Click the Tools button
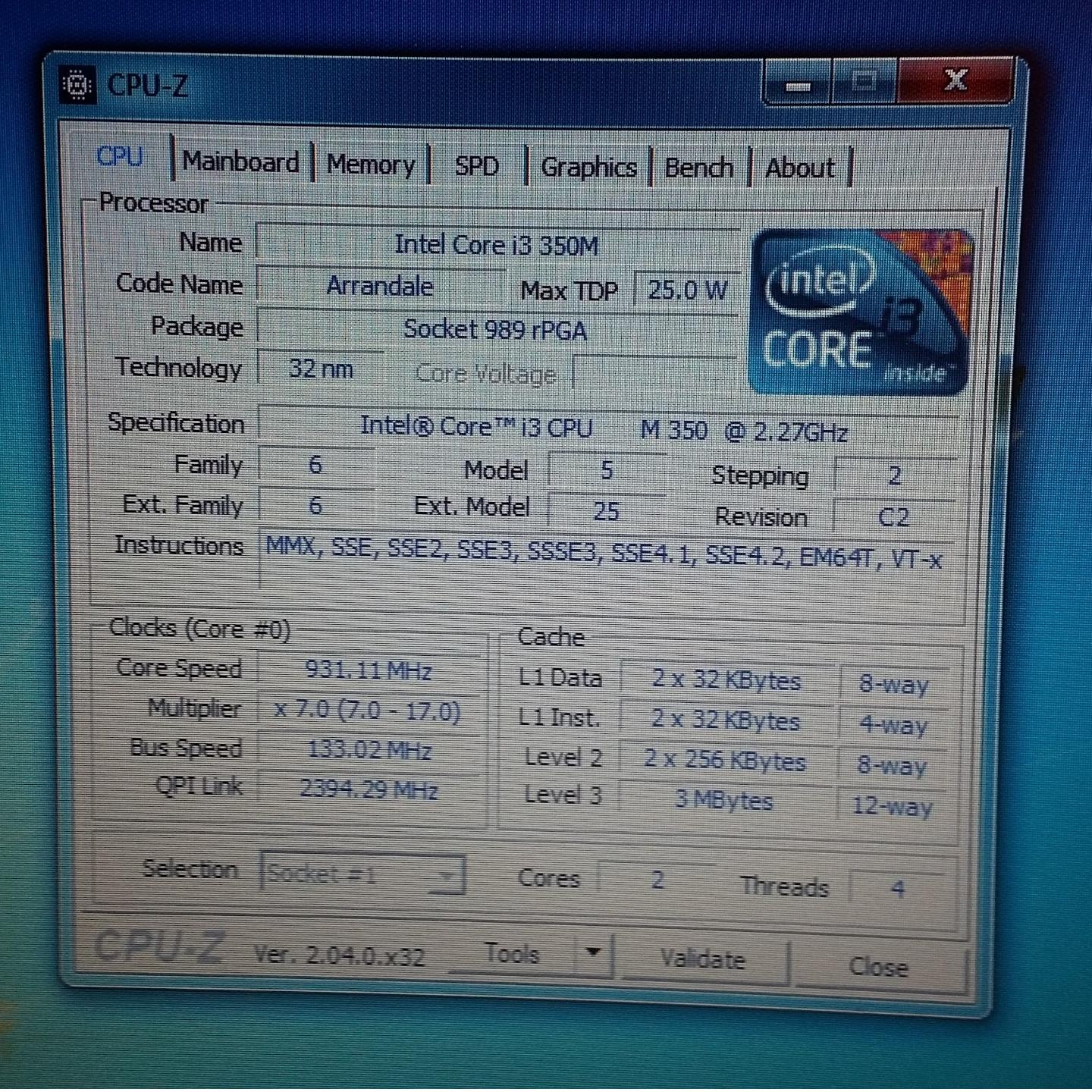Image resolution: width=1092 pixels, height=1092 pixels. (512, 953)
